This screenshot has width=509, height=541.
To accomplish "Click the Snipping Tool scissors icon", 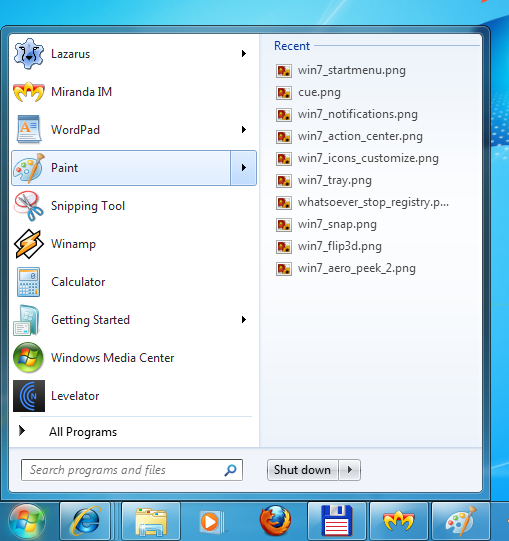I will tap(29, 206).
